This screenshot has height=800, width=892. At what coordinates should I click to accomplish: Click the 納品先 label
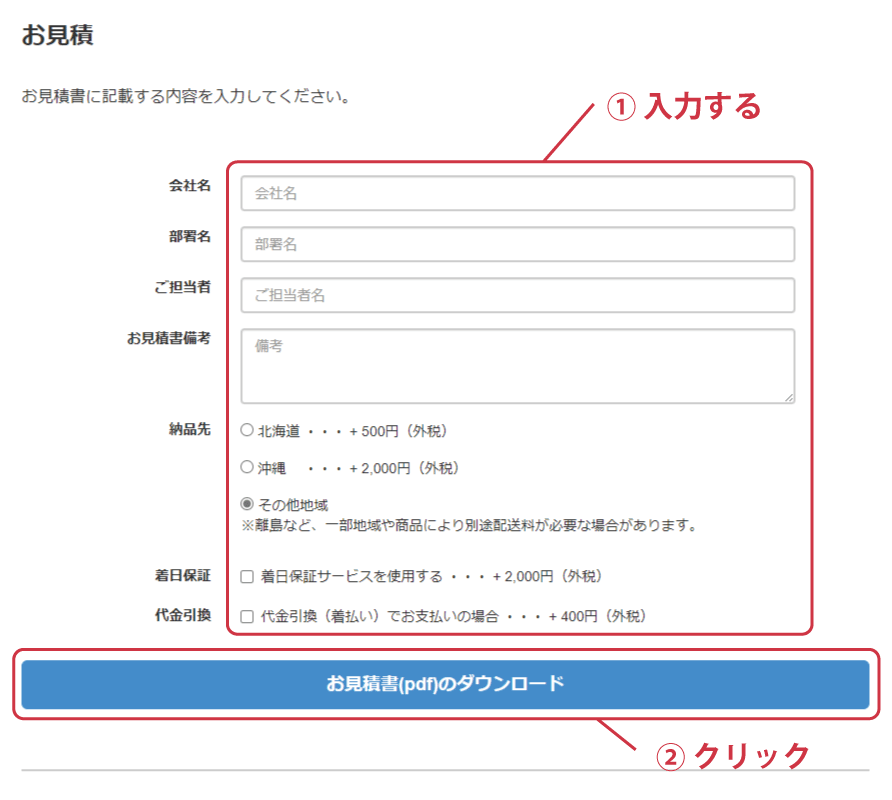[190, 429]
